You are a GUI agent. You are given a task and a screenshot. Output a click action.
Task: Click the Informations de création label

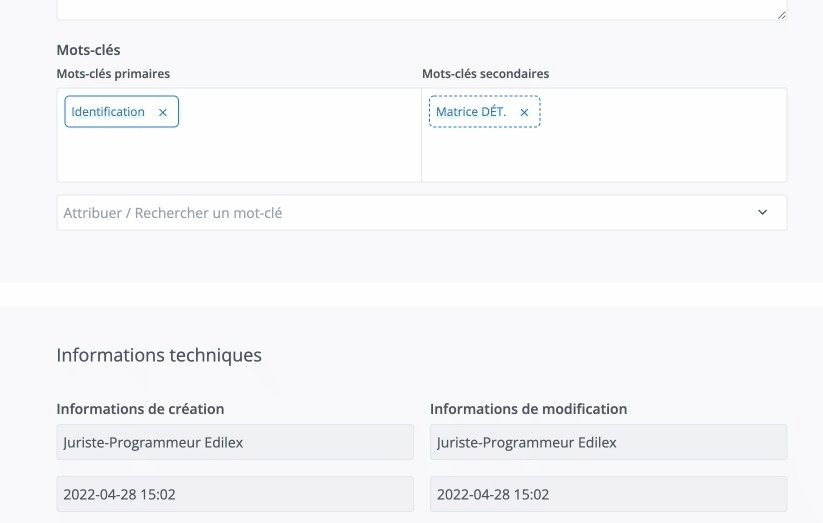pyautogui.click(x=140, y=409)
